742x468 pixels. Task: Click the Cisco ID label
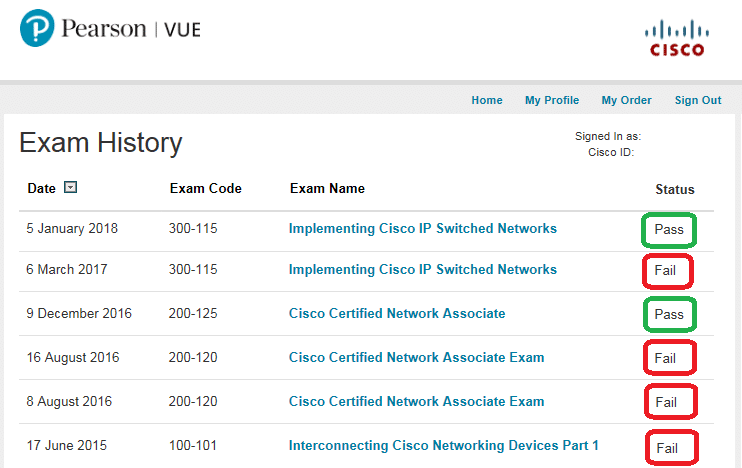pyautogui.click(x=610, y=152)
